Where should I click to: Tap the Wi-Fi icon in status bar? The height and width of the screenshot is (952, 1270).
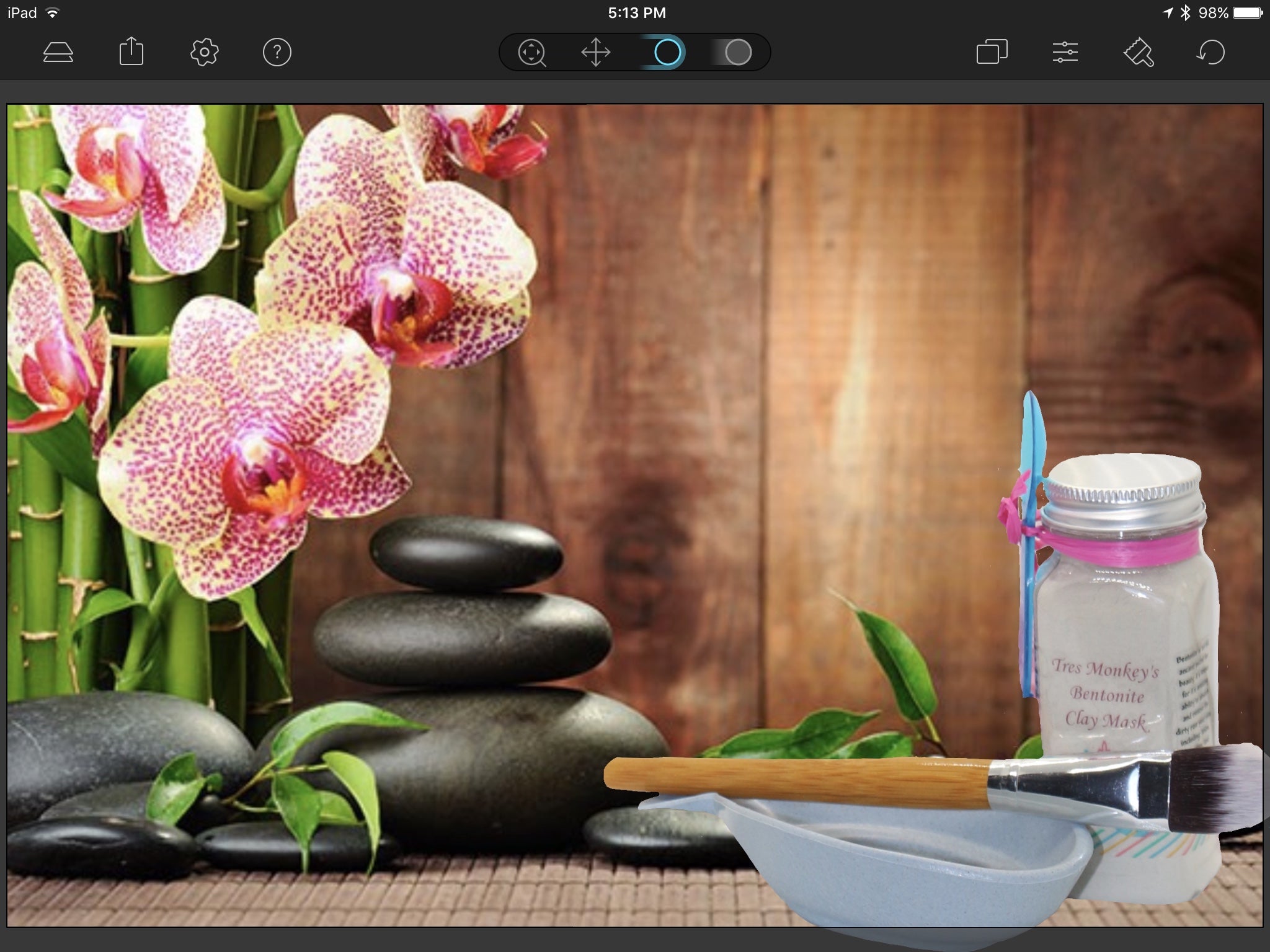click(x=53, y=13)
